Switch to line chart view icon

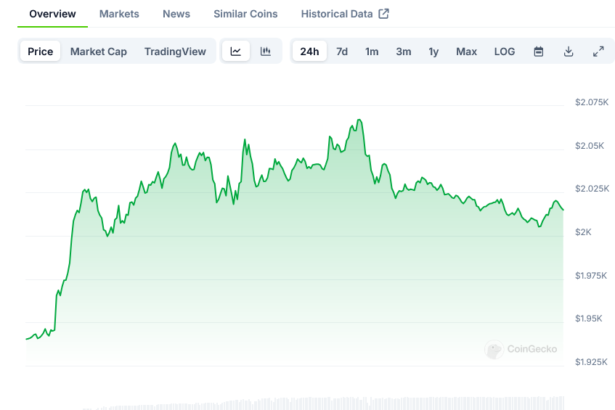[235, 52]
